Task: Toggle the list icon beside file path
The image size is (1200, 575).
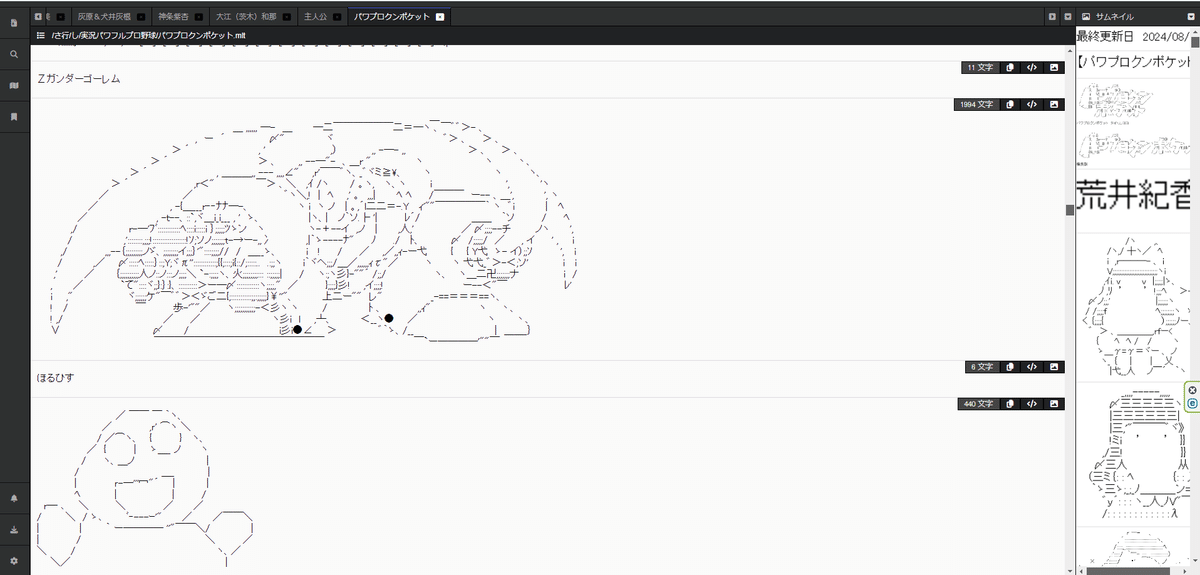Action: pos(41,35)
